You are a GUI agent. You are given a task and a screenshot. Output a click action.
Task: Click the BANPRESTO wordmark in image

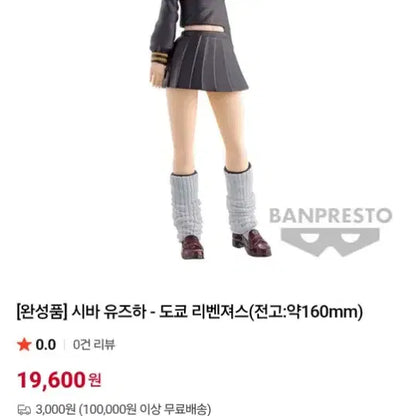[x=330, y=216]
